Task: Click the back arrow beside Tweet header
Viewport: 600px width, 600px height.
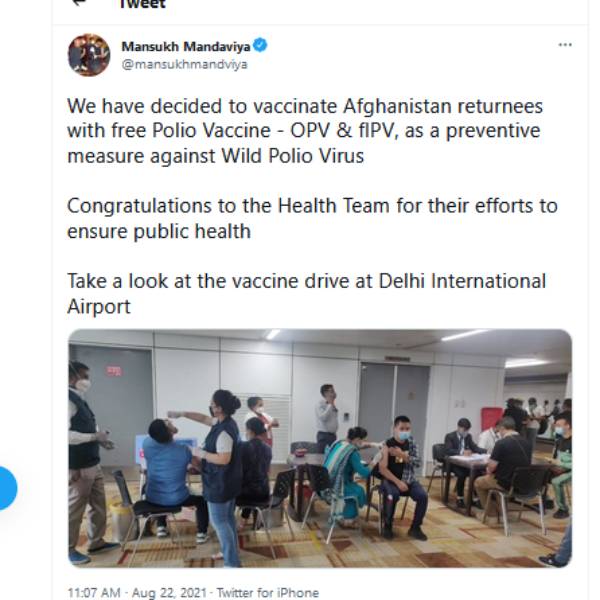Action: pyautogui.click(x=79, y=3)
